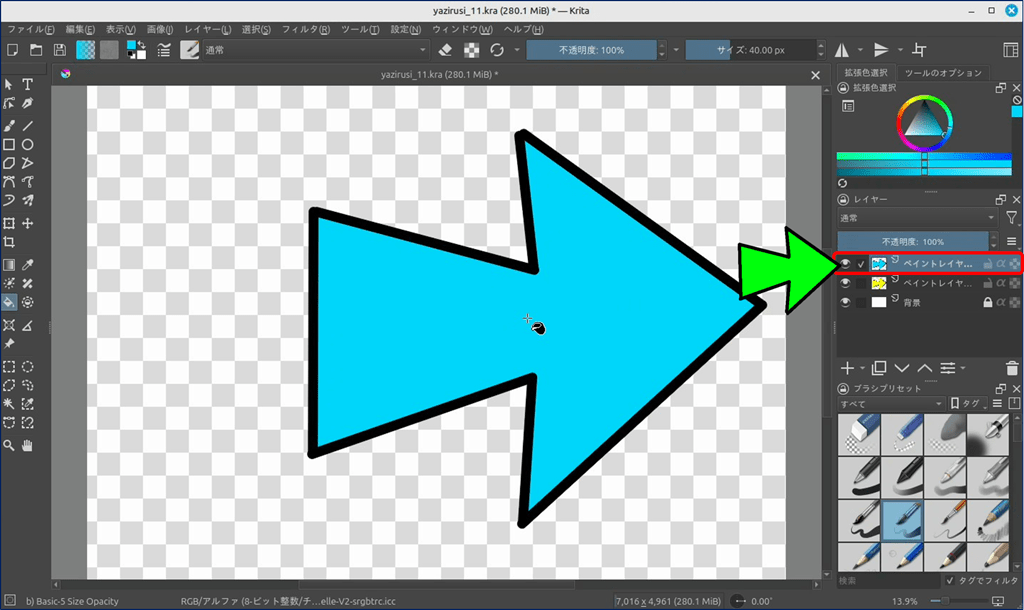Select the Ellipse shape tool
The image size is (1024, 610).
click(x=28, y=145)
